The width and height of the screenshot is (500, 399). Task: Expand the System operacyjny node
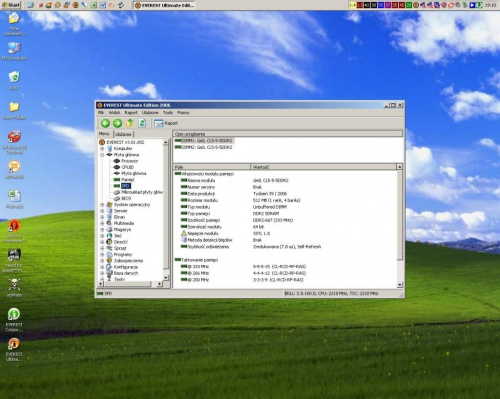coord(102,205)
